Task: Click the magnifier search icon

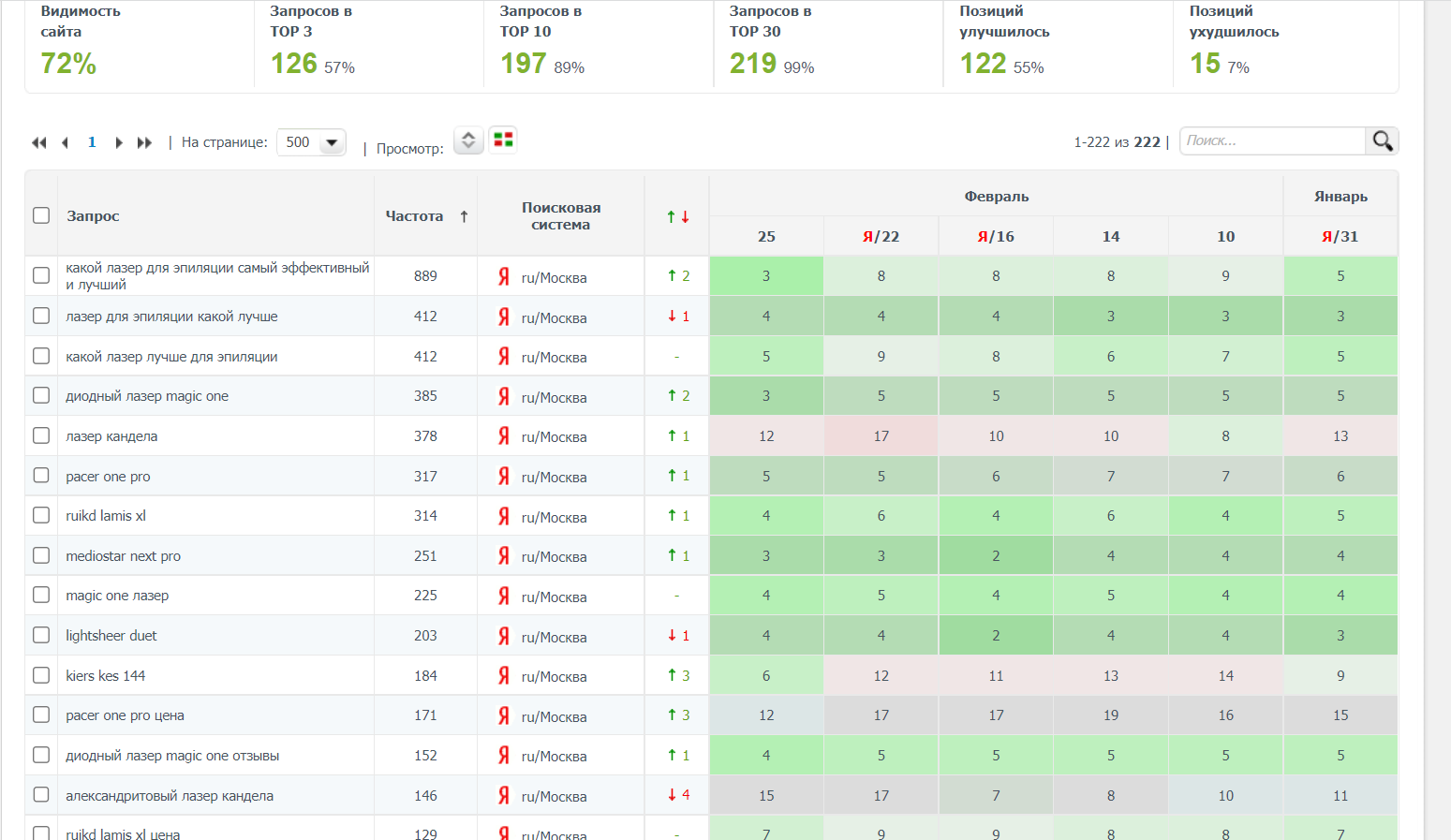Action: point(1383,140)
